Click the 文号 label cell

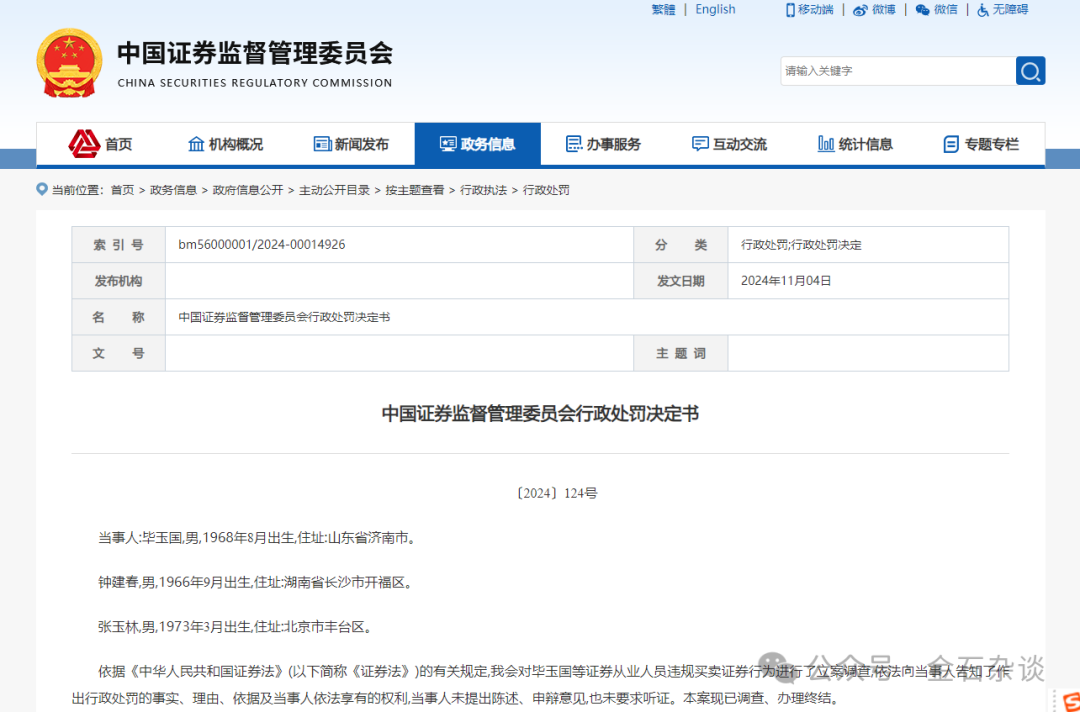(118, 353)
